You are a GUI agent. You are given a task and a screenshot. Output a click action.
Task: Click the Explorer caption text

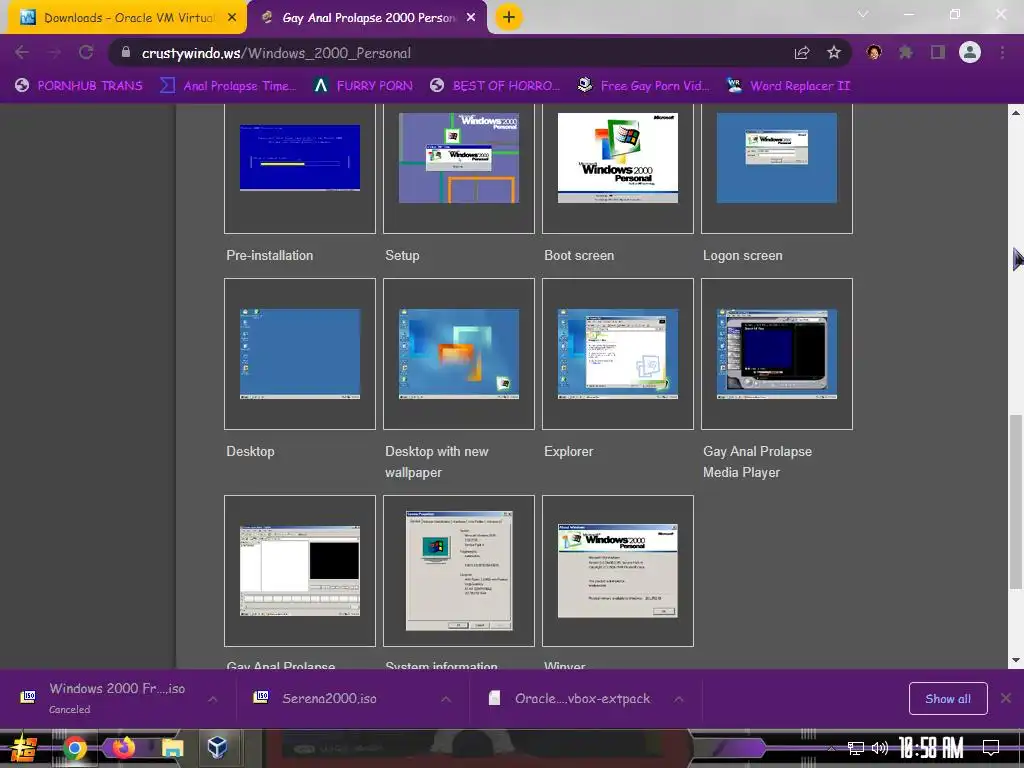click(x=569, y=451)
